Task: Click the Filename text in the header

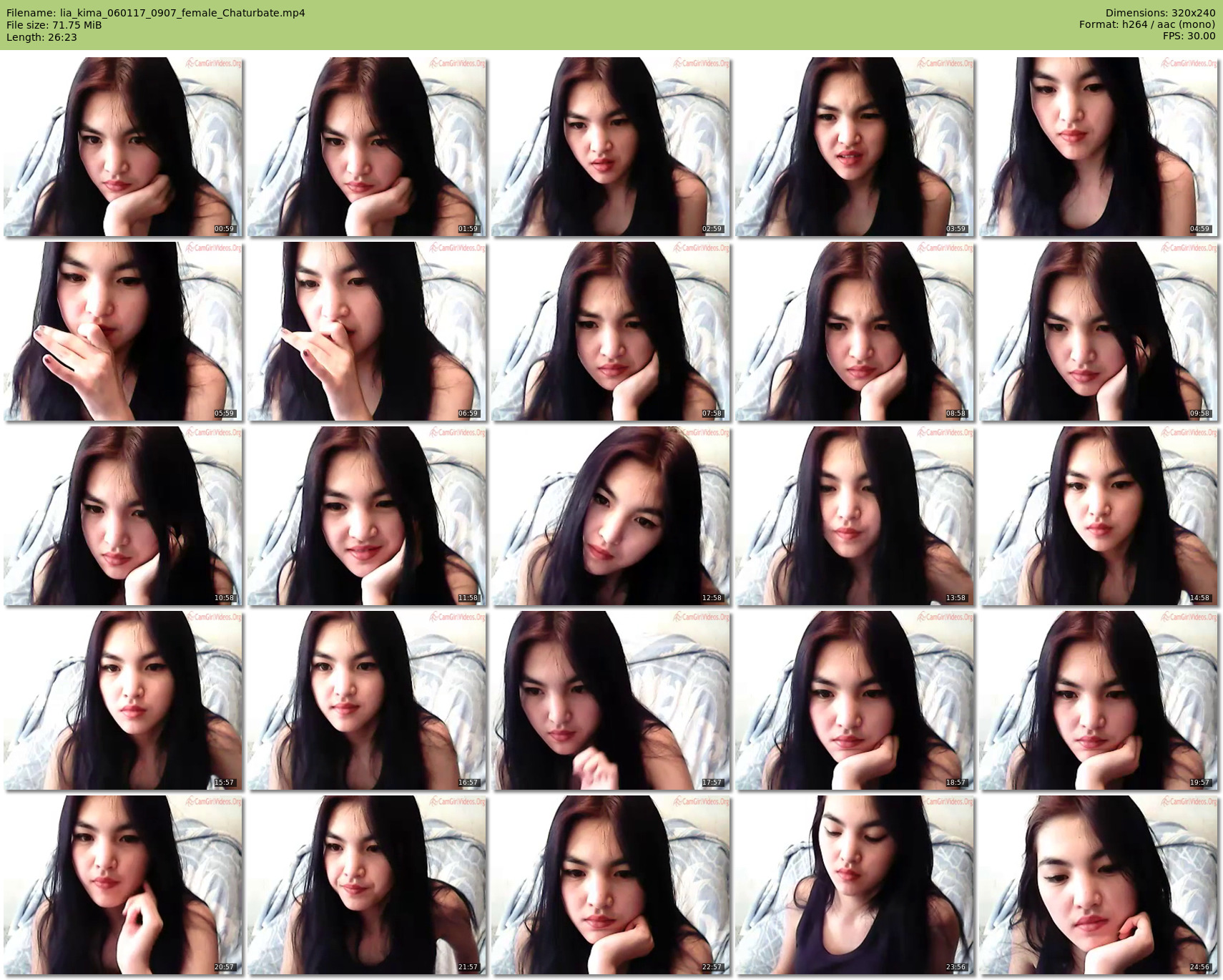Action: point(156,13)
